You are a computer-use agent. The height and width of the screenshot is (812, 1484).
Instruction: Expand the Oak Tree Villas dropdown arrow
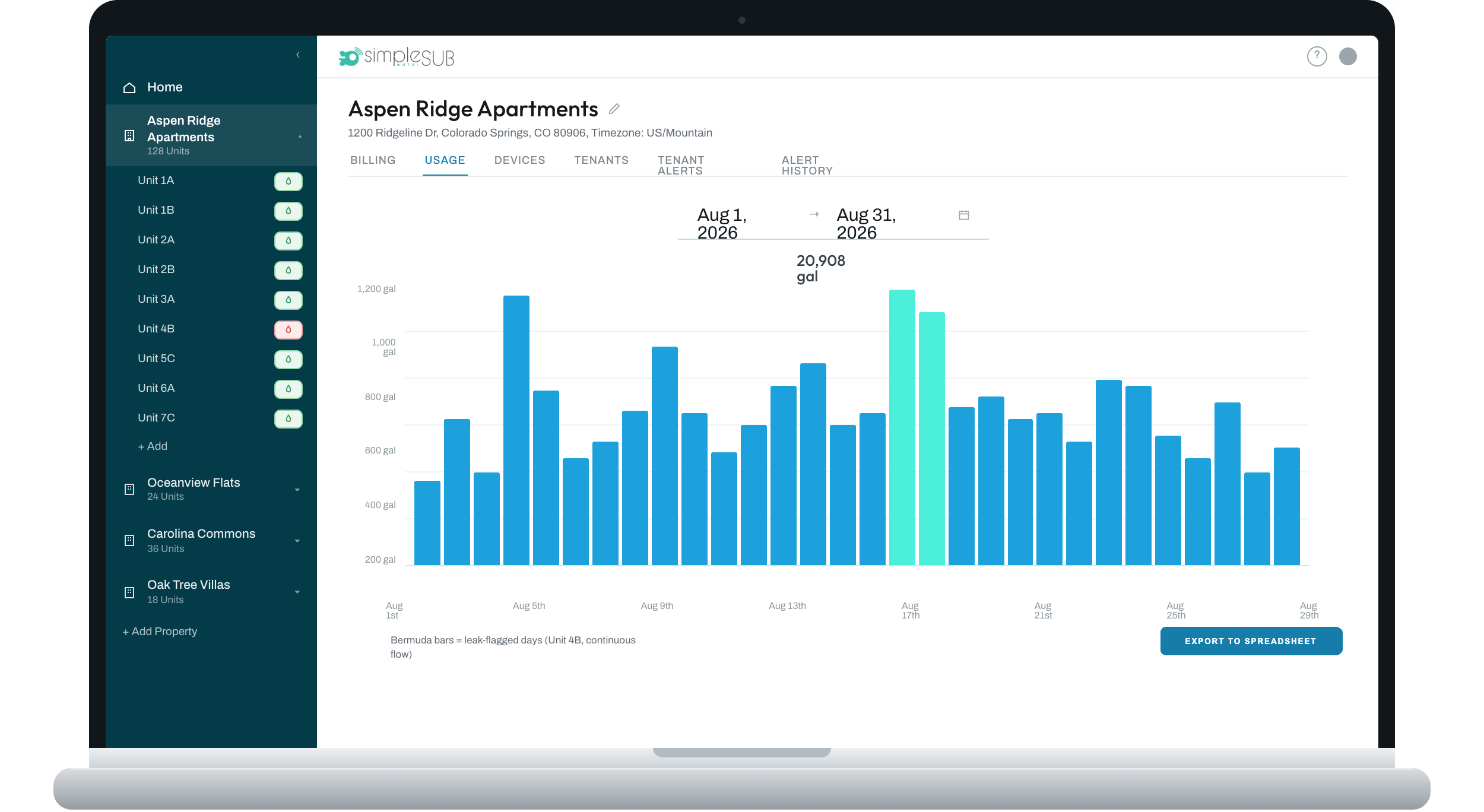click(297, 592)
